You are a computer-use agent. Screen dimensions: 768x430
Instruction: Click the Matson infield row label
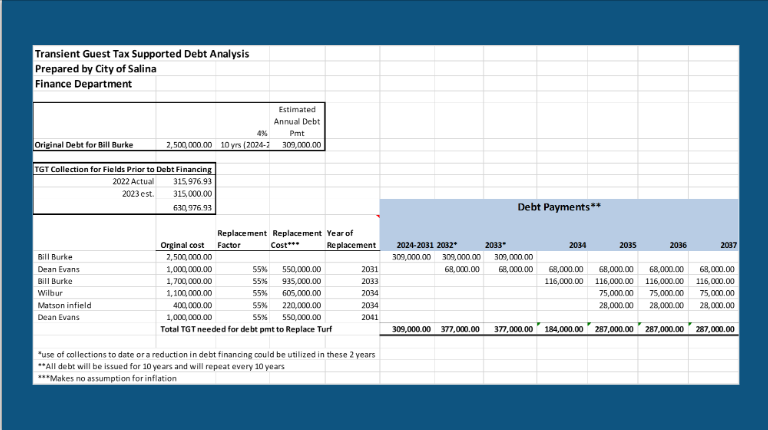click(65, 305)
